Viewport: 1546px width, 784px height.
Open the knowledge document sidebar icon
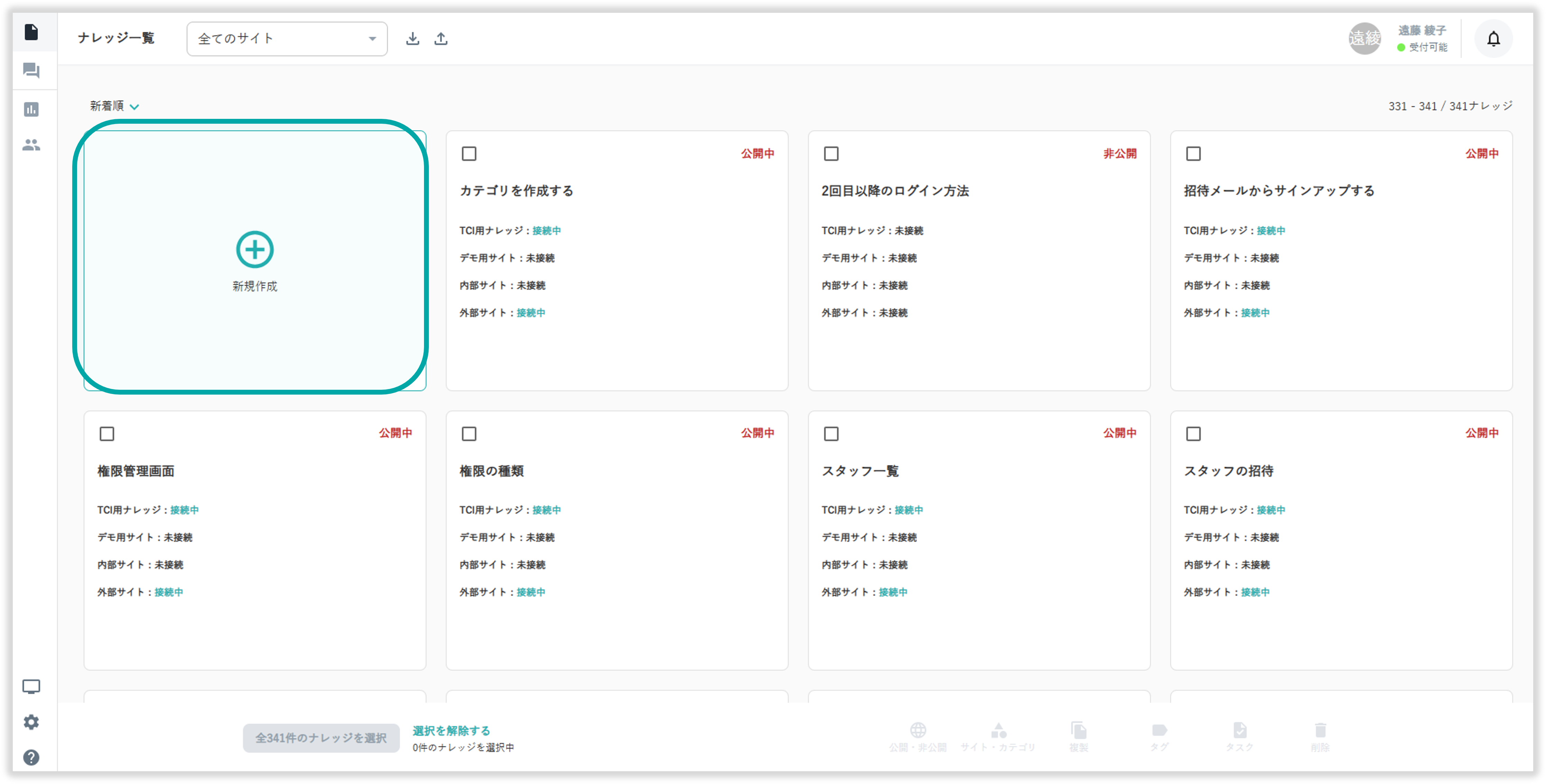click(31, 32)
